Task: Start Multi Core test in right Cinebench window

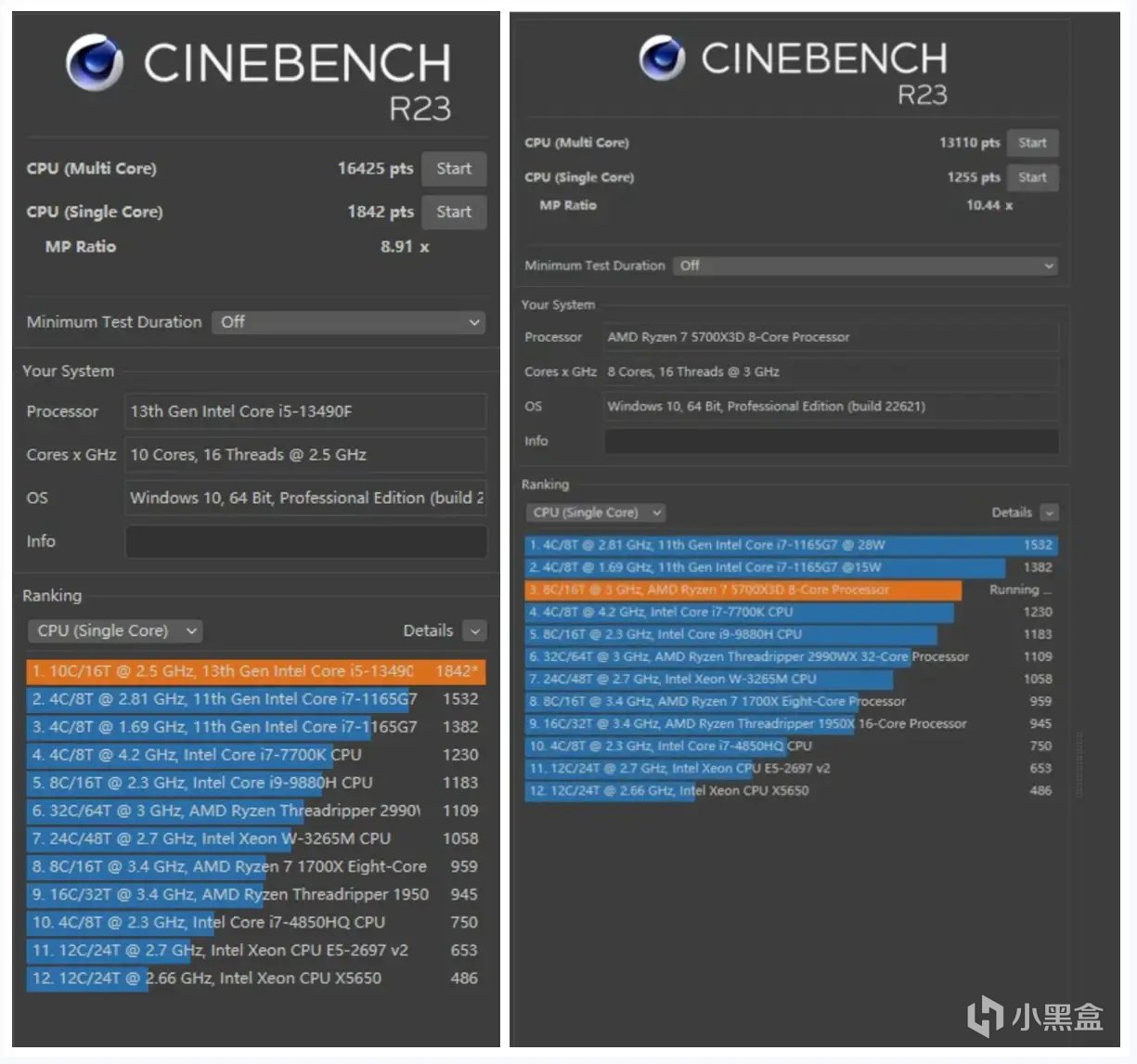Action: [x=1032, y=143]
